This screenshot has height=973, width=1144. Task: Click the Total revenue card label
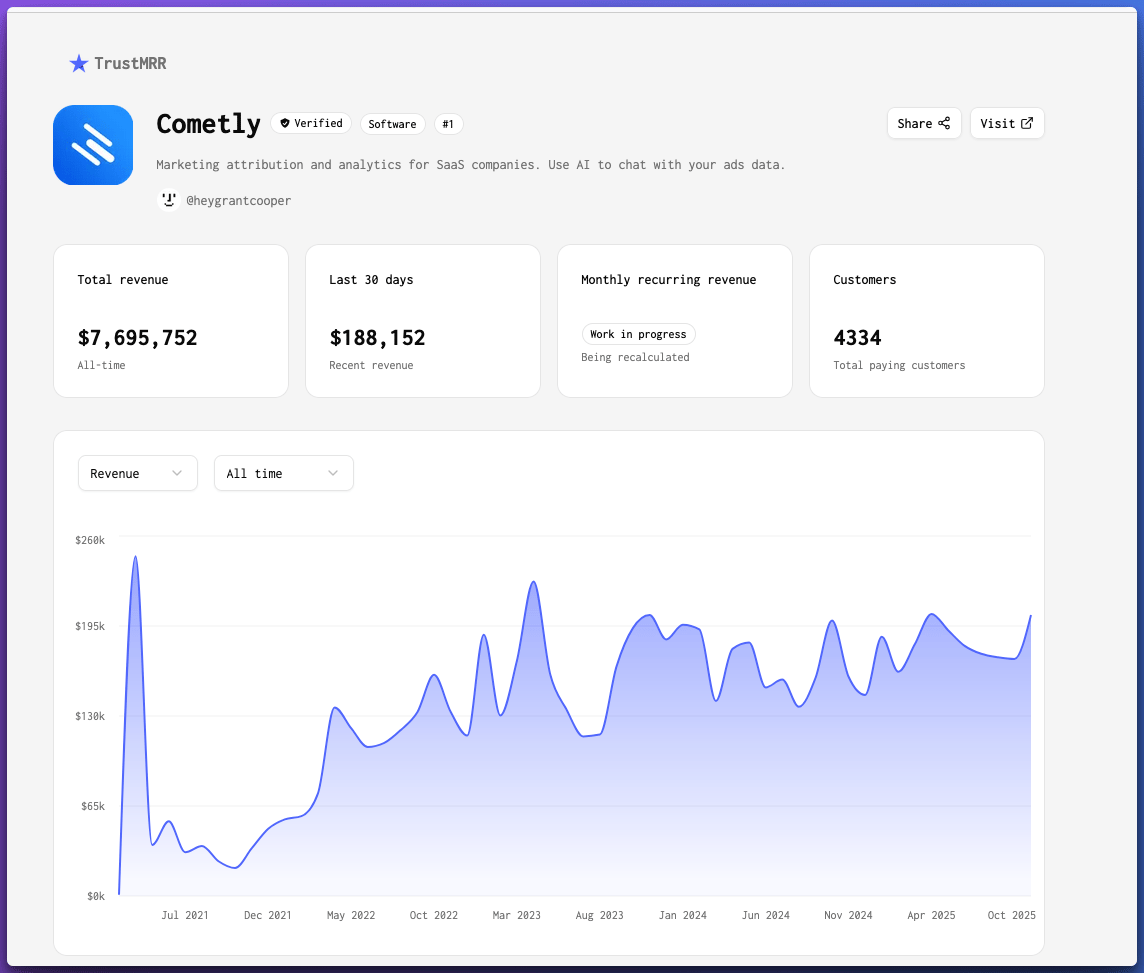pos(123,279)
